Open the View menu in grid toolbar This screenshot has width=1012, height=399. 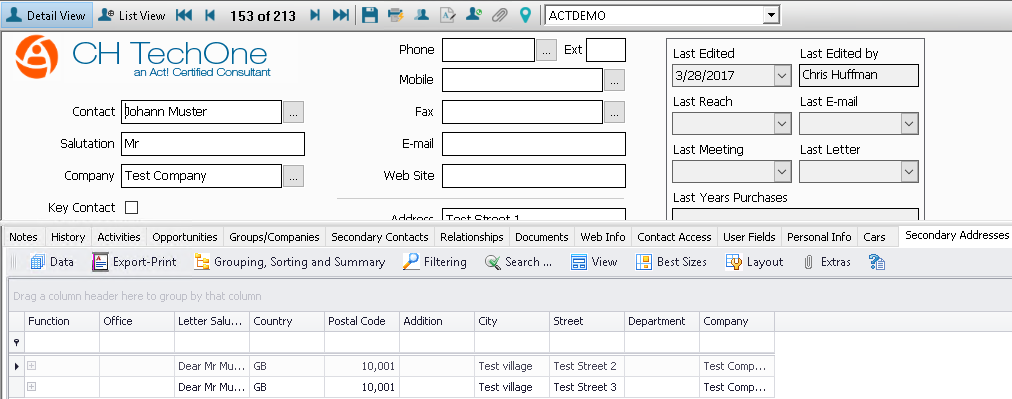tap(594, 262)
